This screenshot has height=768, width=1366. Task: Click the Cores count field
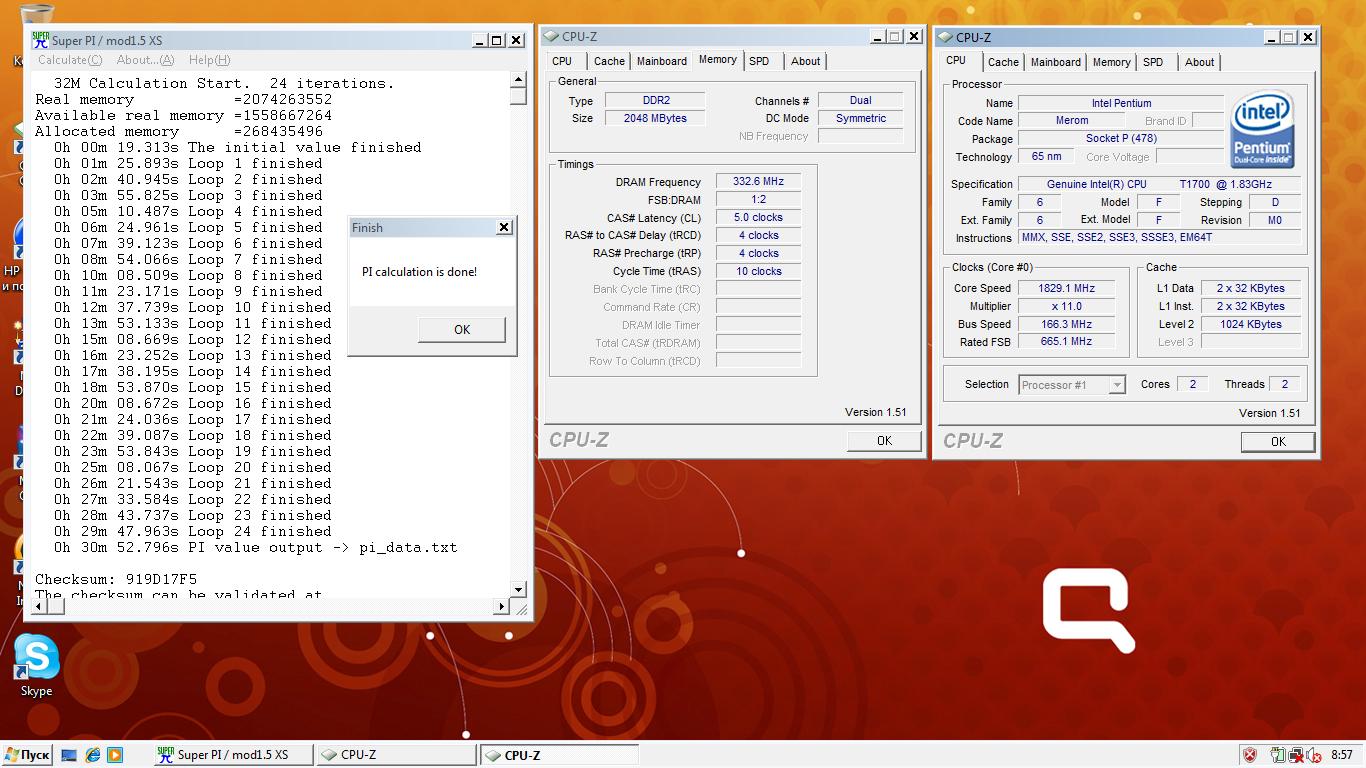point(1192,384)
